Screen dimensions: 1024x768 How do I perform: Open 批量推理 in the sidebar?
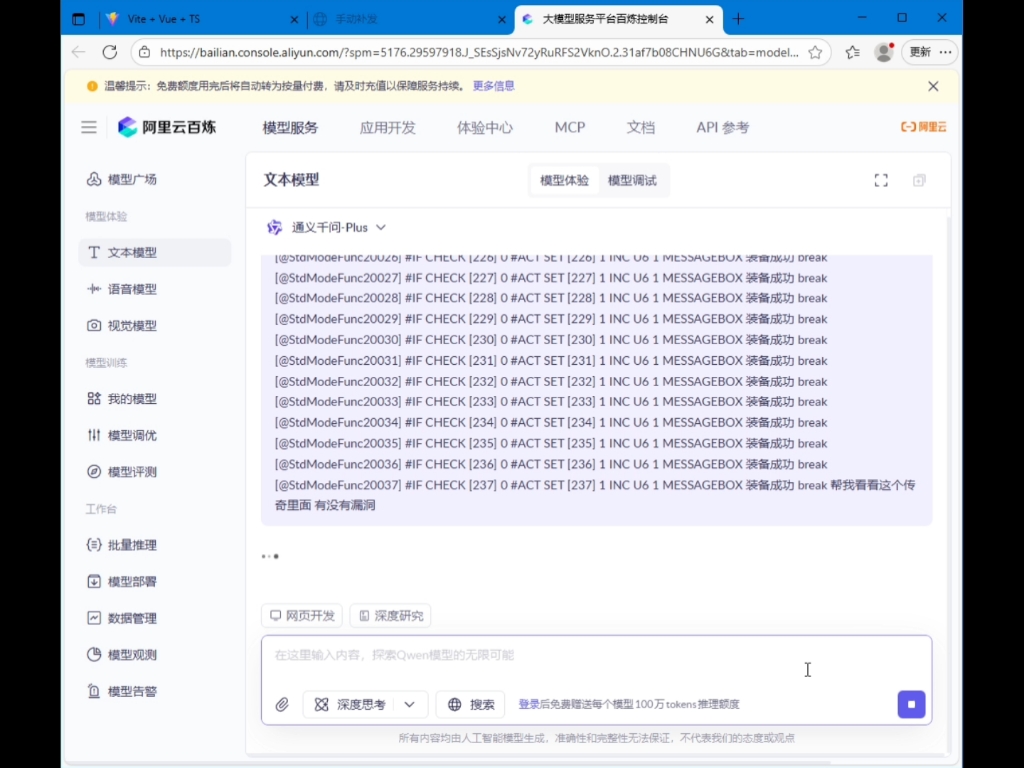tap(122, 545)
